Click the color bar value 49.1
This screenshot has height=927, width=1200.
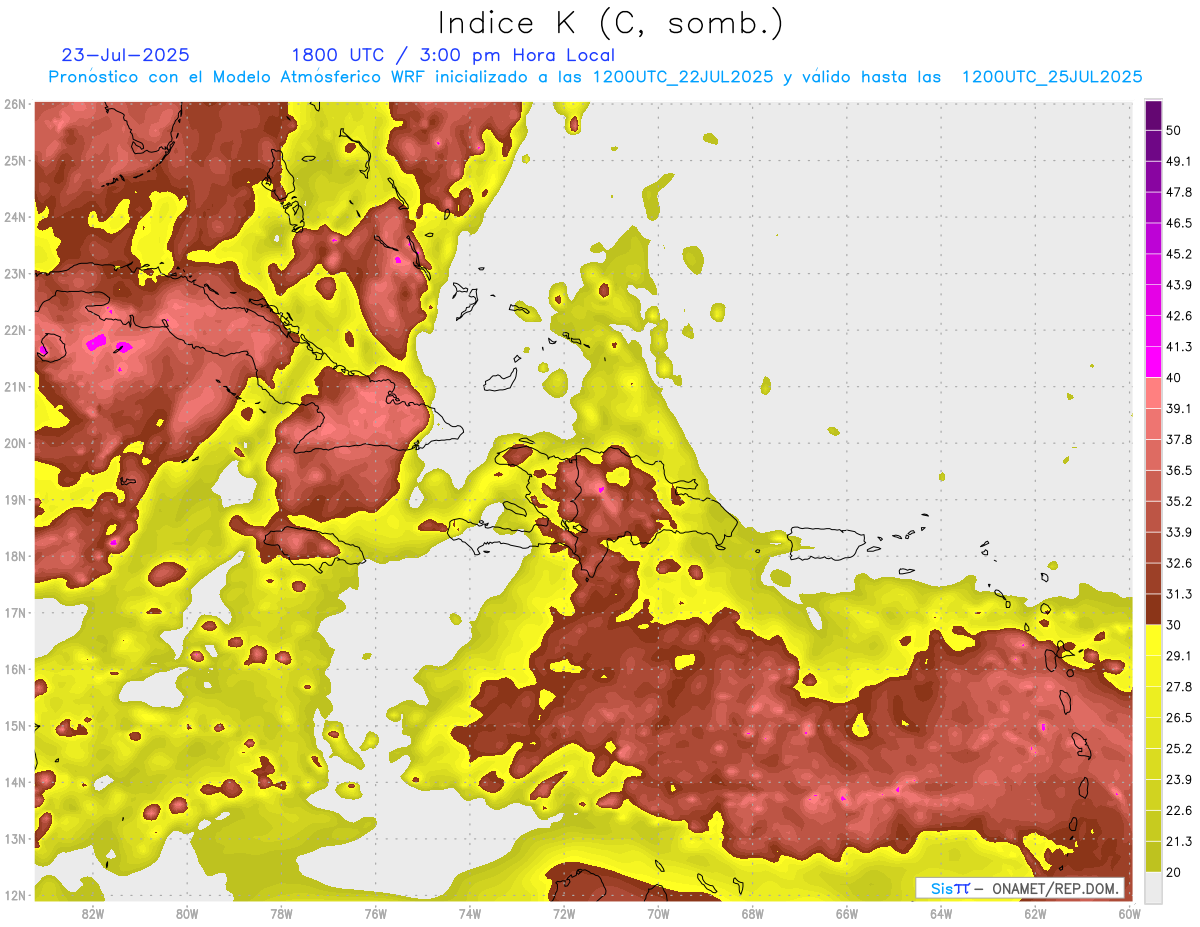1180,161
